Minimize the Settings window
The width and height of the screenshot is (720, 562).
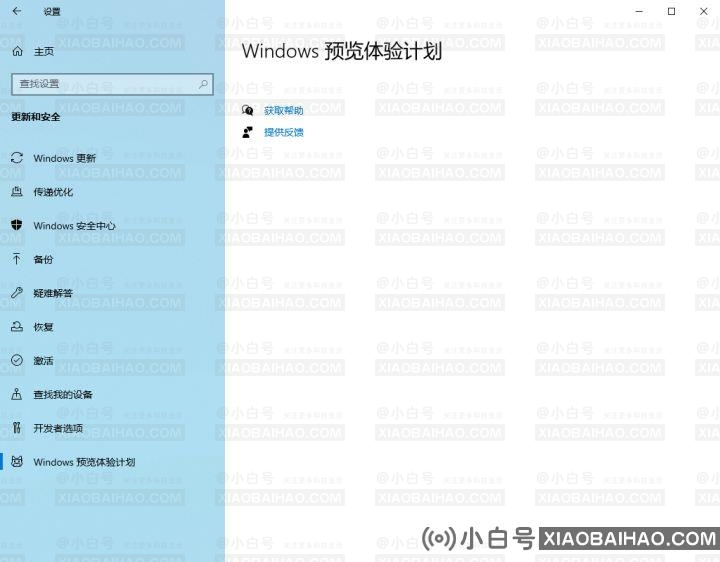[639, 11]
